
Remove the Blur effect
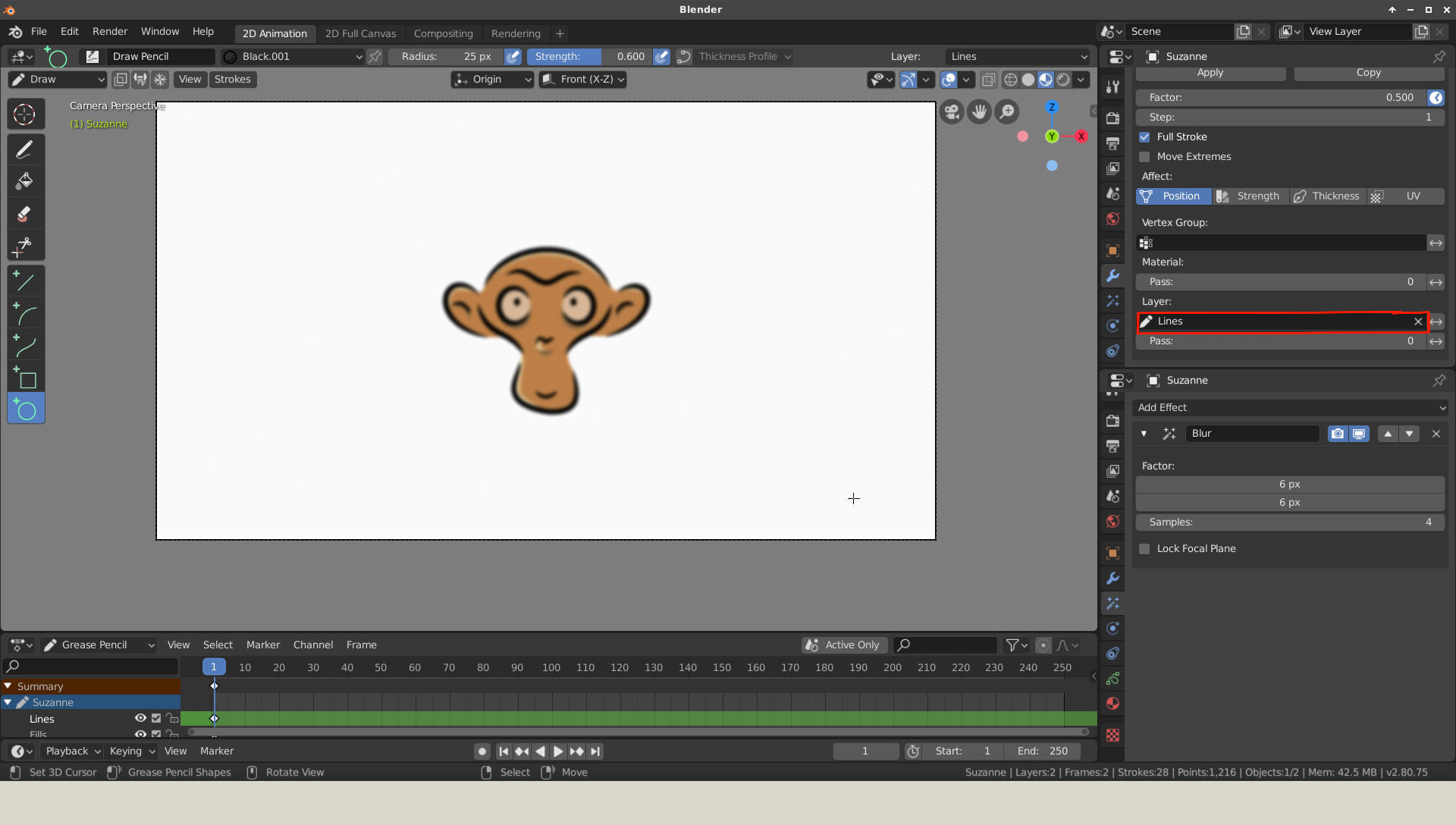(1436, 434)
